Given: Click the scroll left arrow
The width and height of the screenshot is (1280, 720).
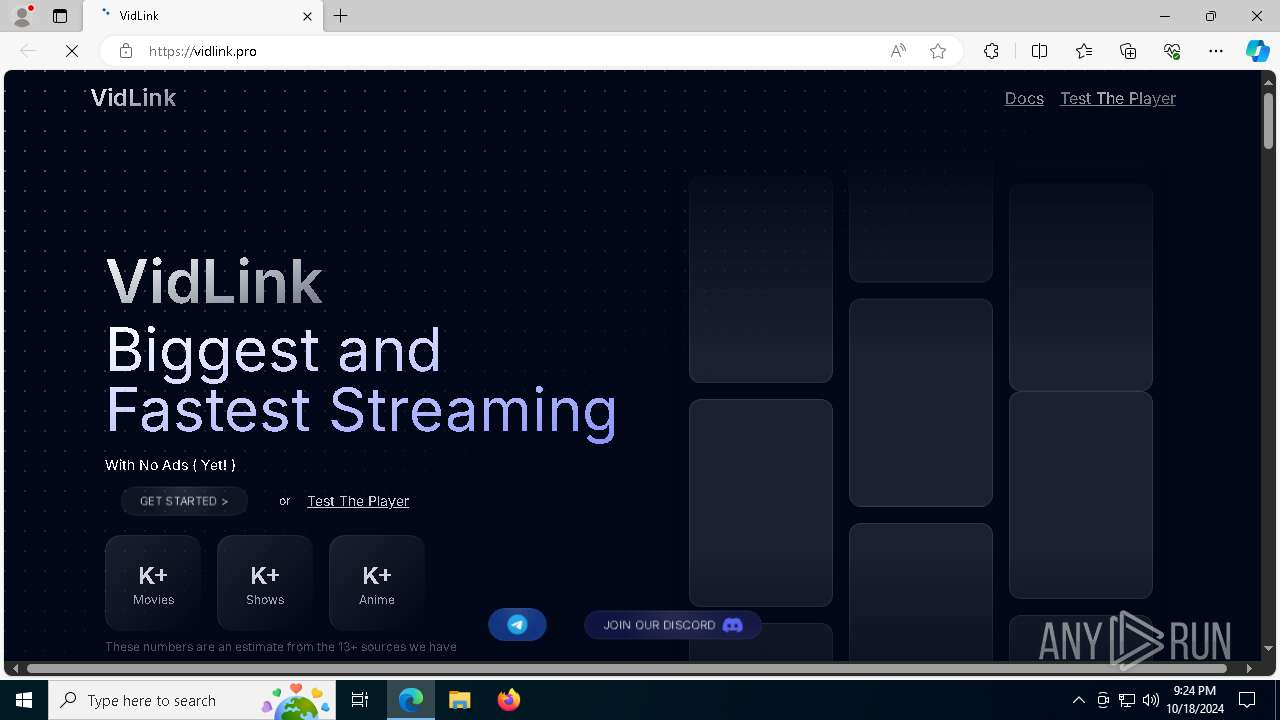Looking at the screenshot, I should click(x=13, y=668).
